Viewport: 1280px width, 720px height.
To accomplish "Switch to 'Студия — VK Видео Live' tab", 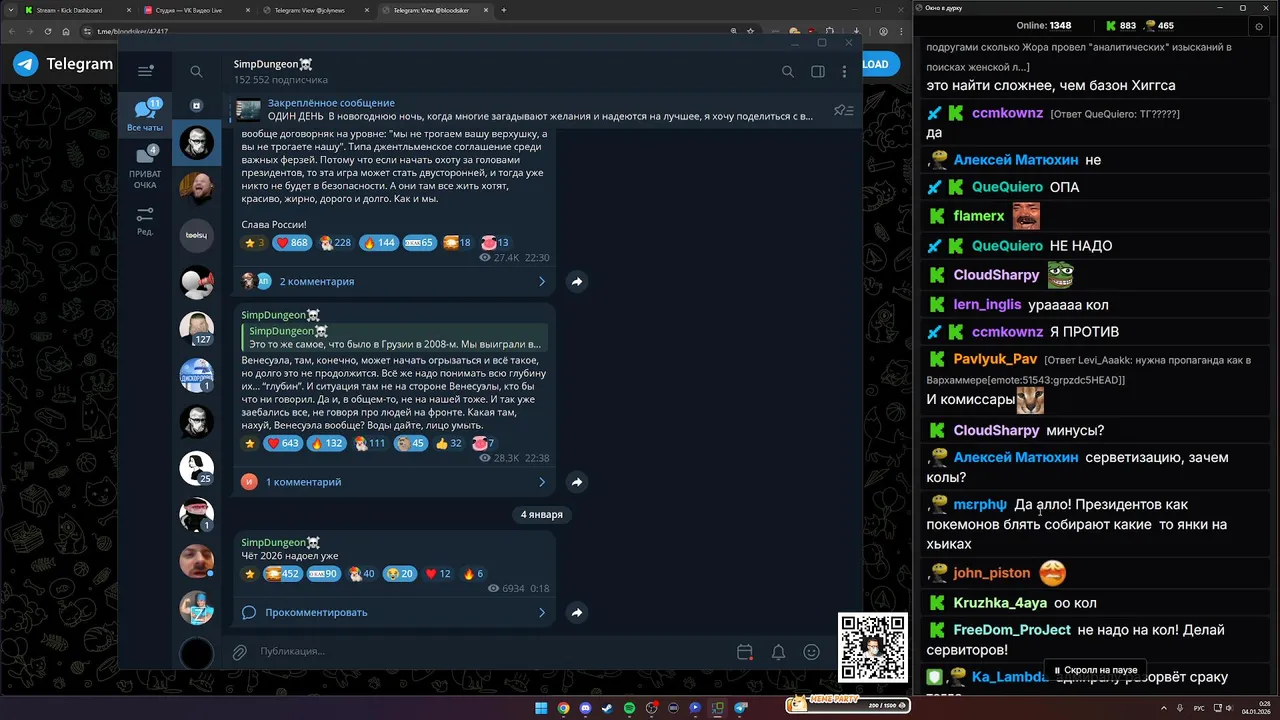I will point(195,10).
